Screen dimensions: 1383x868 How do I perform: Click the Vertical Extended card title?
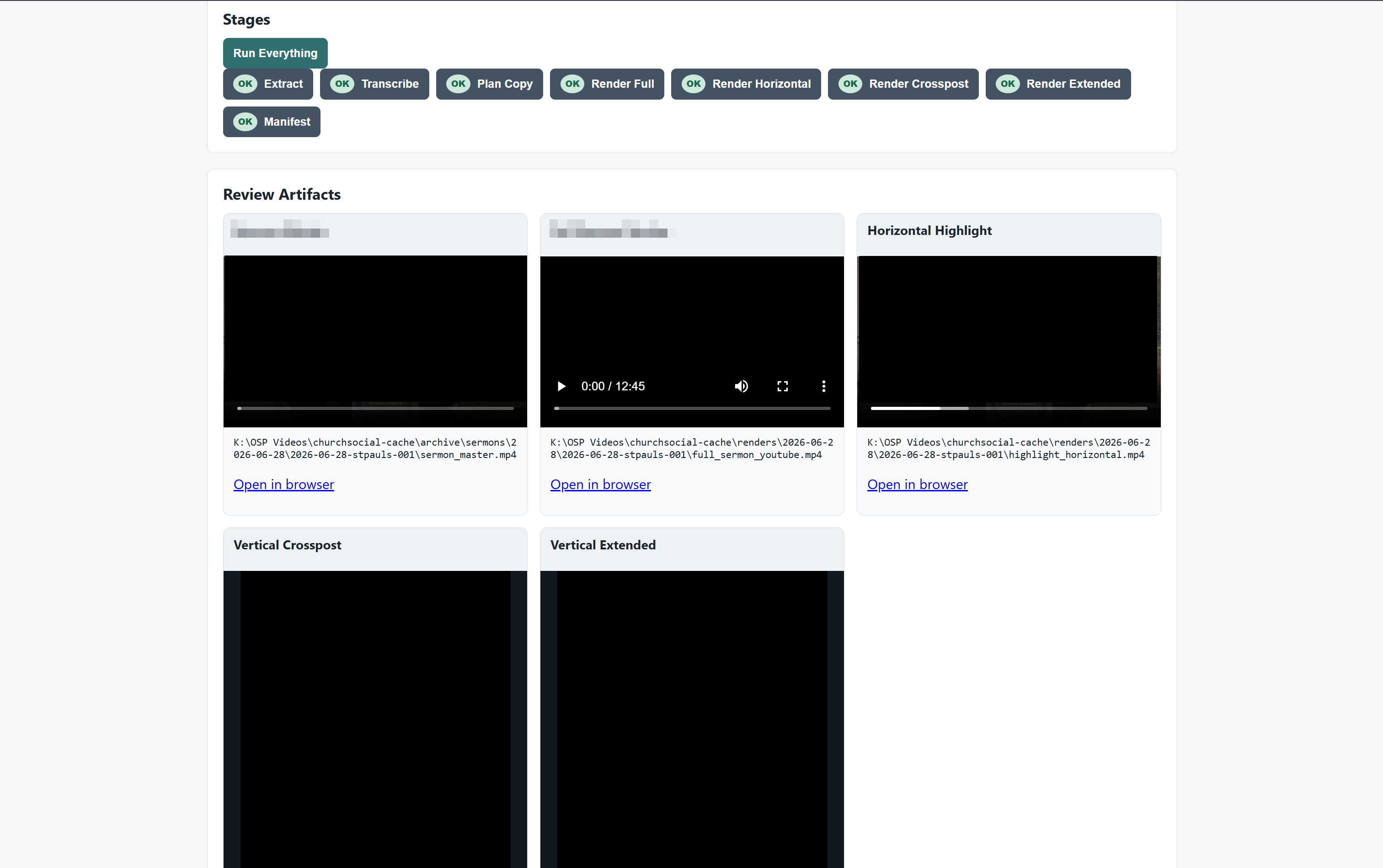click(603, 545)
